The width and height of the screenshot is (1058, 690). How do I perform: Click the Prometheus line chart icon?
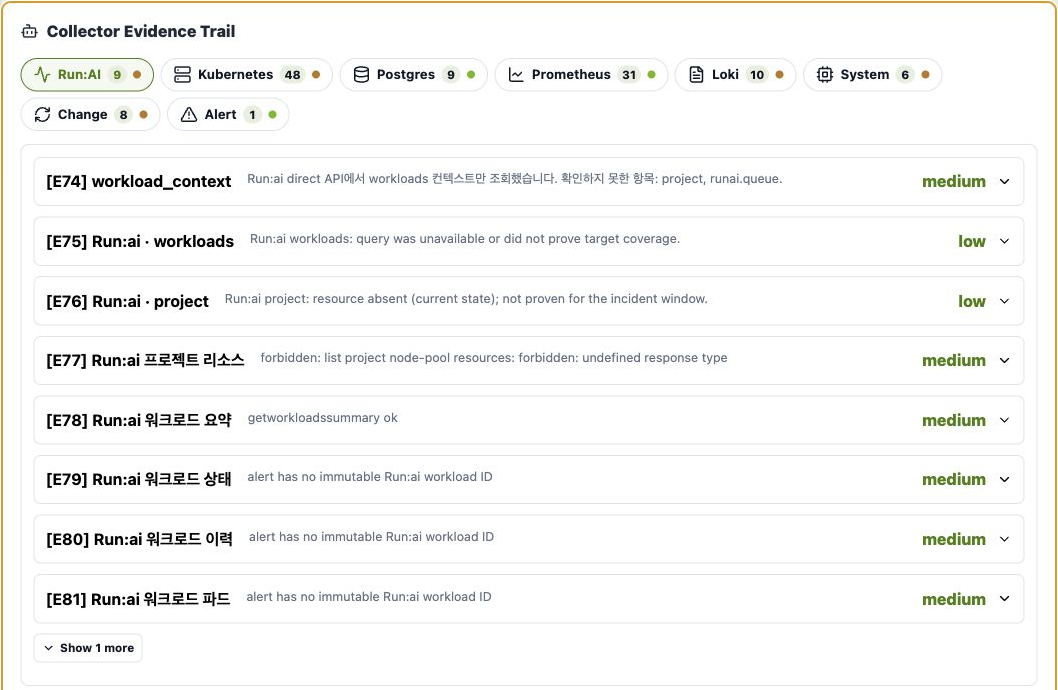[516, 74]
